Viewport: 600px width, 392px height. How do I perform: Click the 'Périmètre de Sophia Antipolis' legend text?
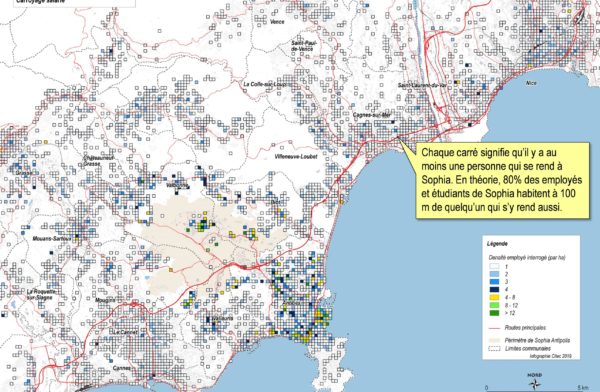tap(537, 340)
